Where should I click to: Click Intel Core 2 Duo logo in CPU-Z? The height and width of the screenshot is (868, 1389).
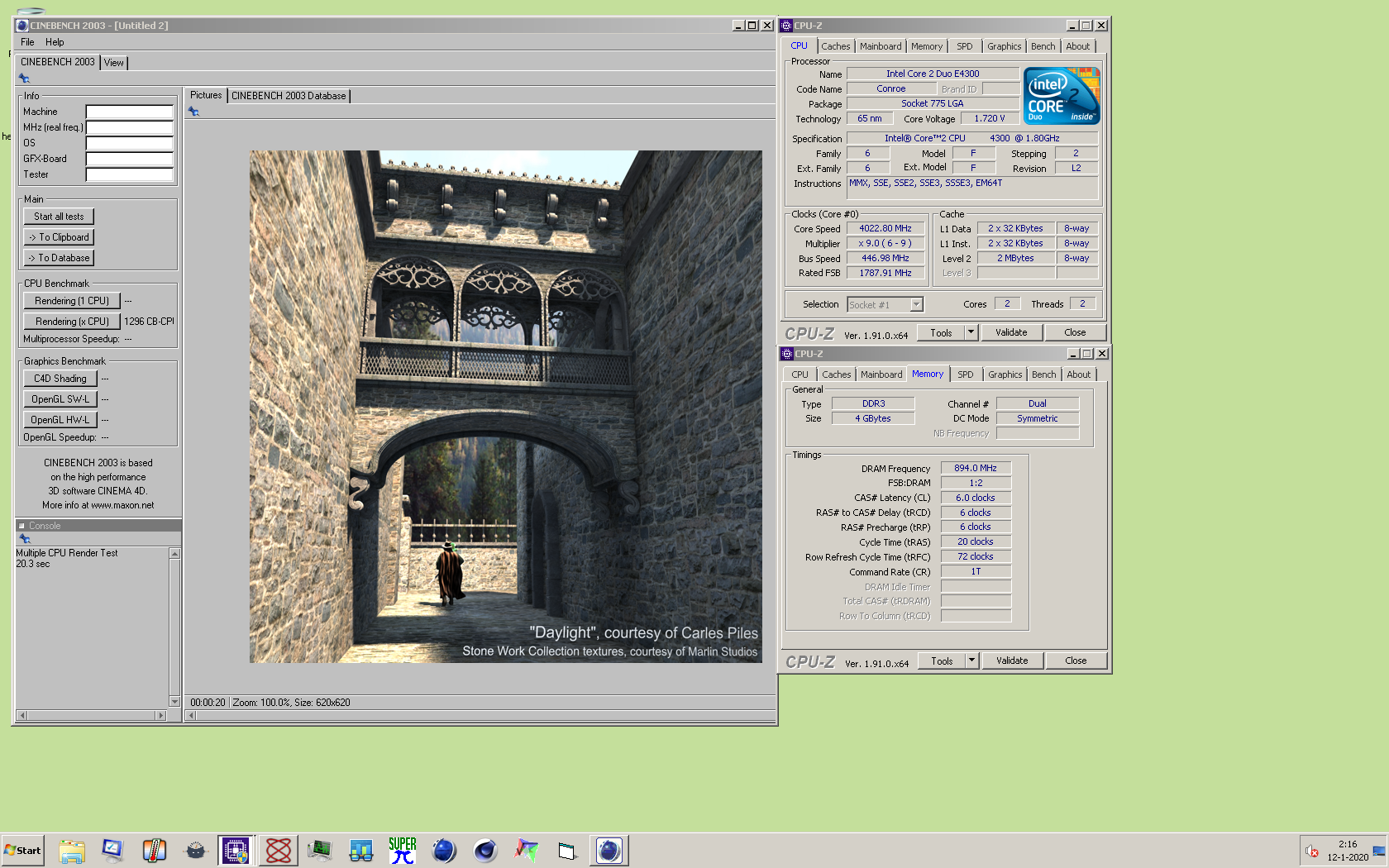[1062, 96]
